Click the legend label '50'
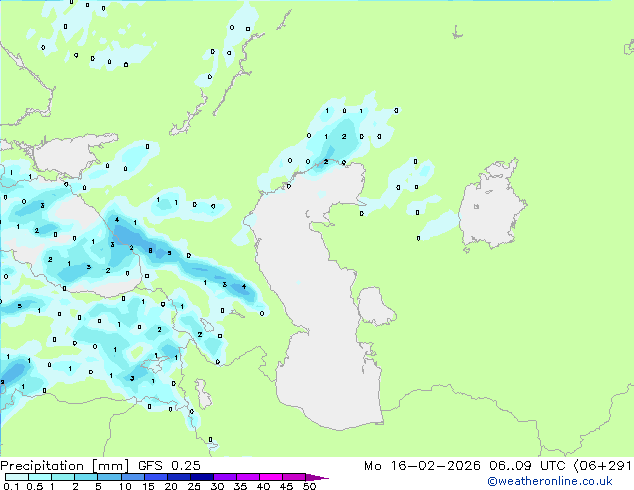Screen dimensions: 634x490 pyautogui.click(x=309, y=486)
